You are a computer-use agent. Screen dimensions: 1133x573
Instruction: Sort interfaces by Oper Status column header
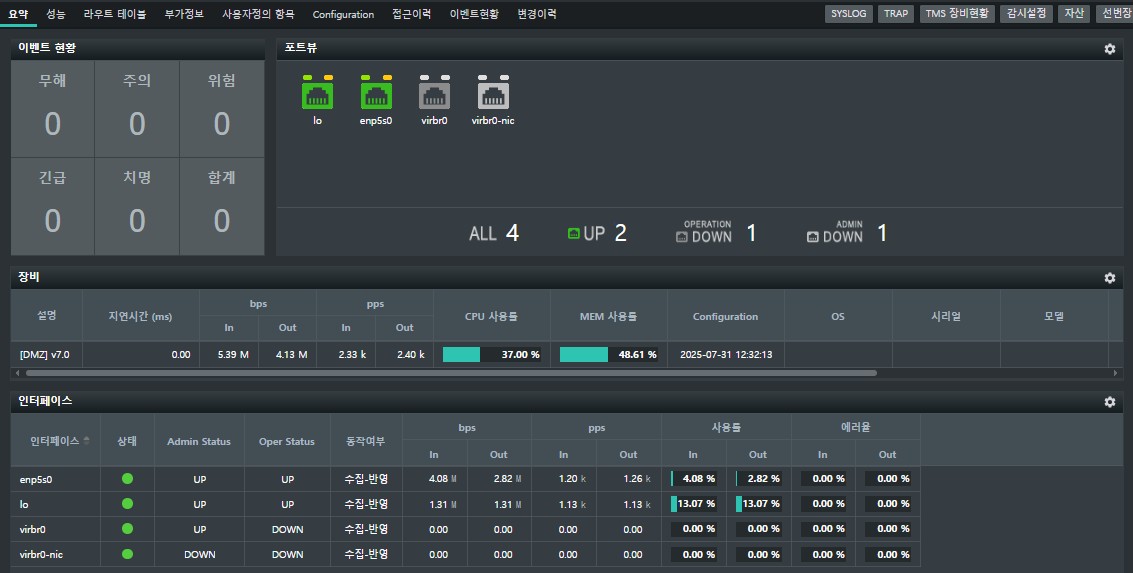point(287,441)
